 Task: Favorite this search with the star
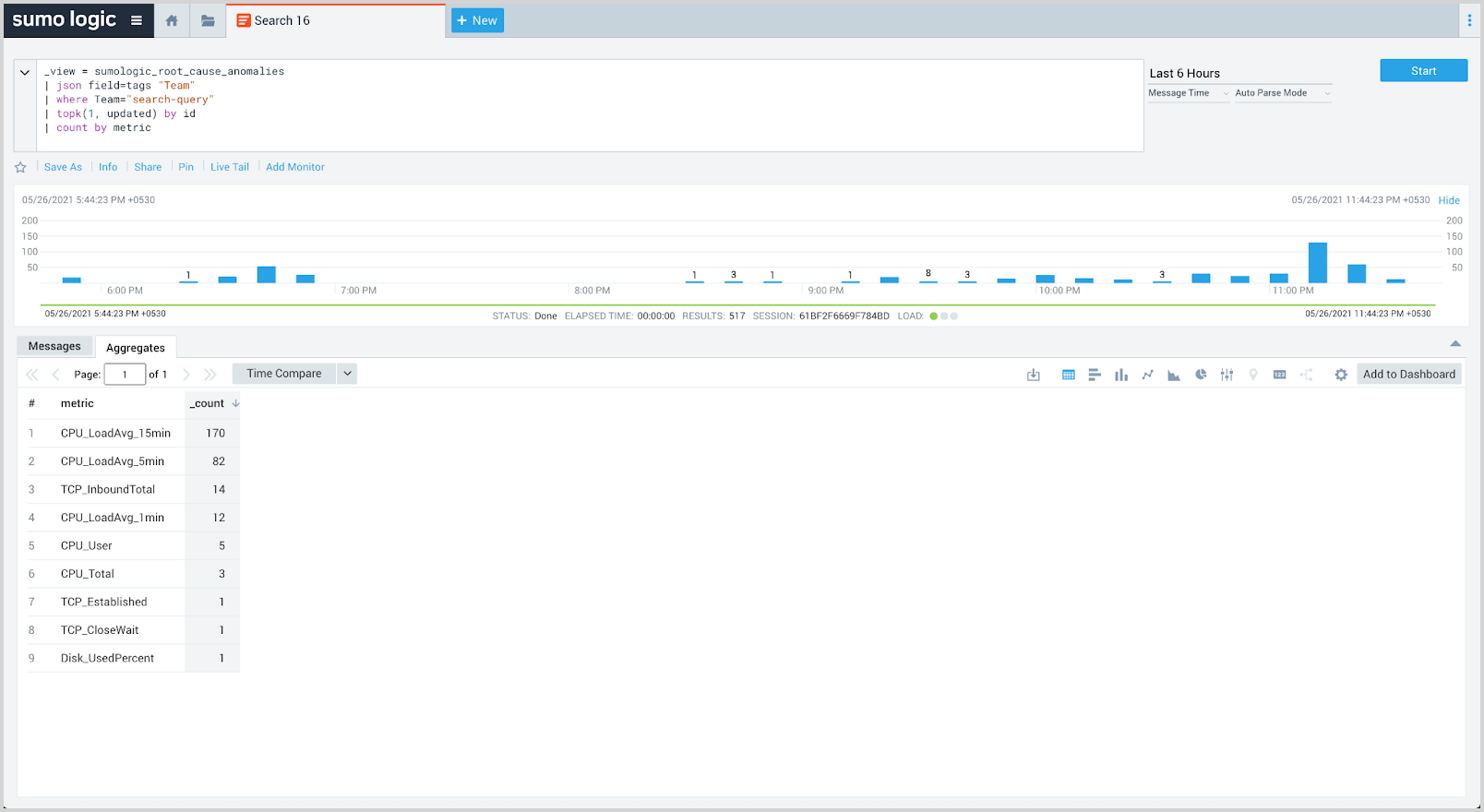pyautogui.click(x=20, y=167)
